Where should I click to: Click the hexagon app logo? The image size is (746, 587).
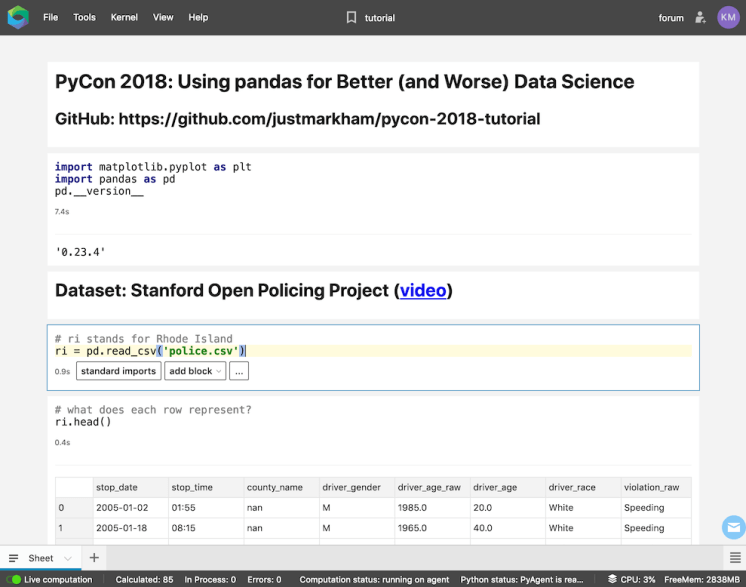click(18, 18)
